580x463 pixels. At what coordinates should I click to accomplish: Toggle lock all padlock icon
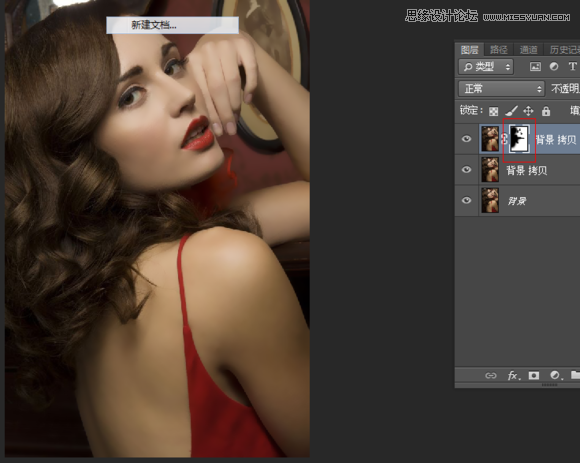pyautogui.click(x=546, y=111)
